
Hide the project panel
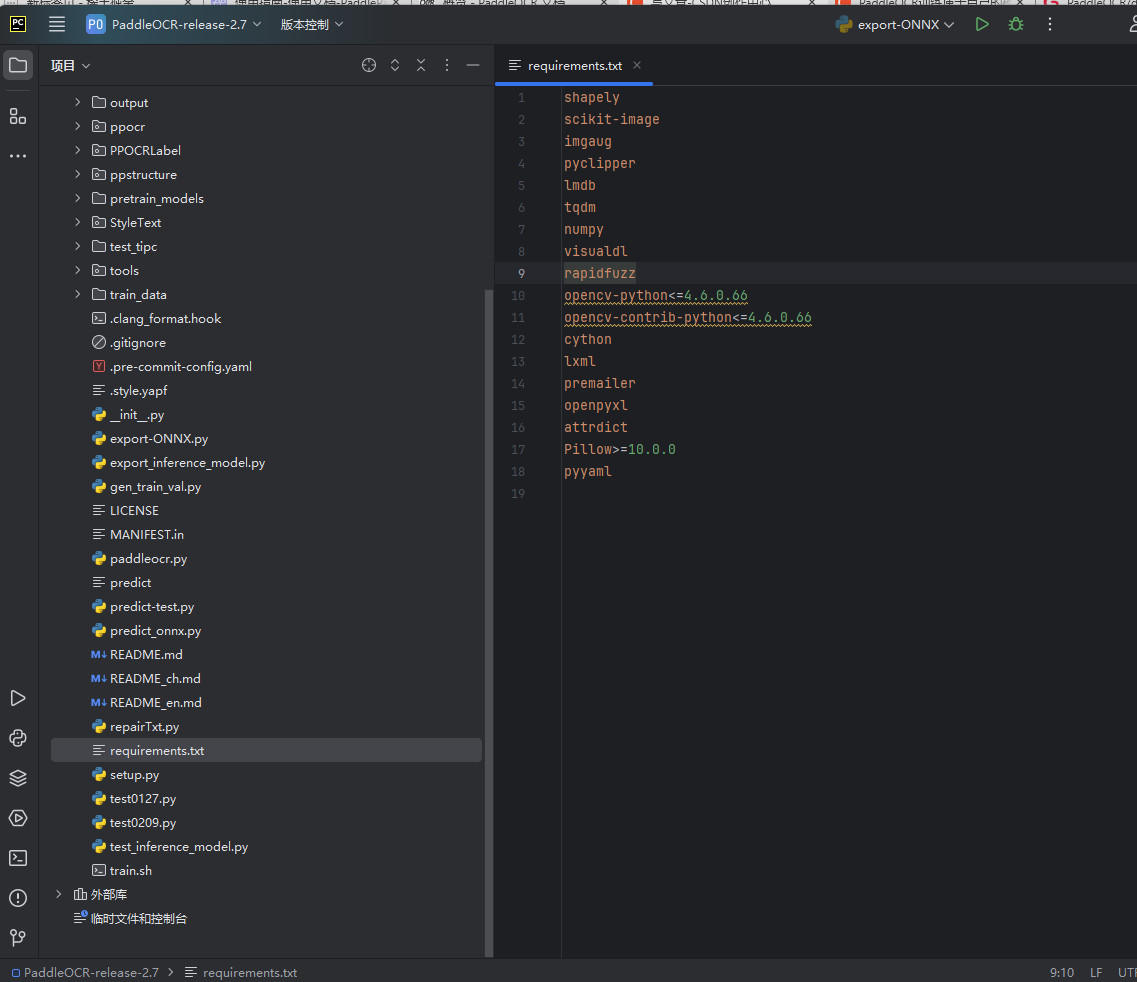point(473,65)
